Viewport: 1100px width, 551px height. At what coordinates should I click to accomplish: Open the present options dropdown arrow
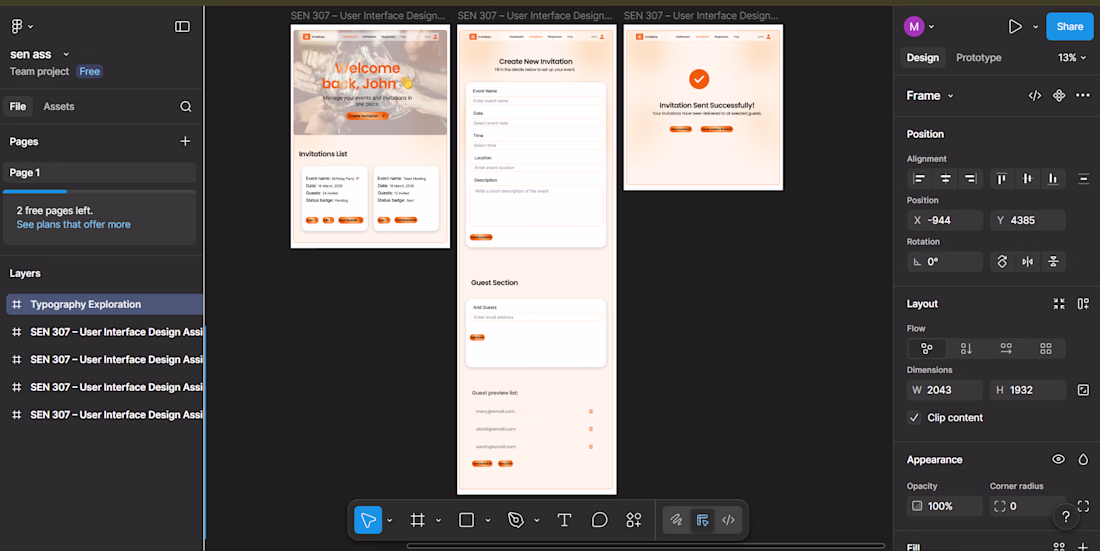pos(1035,27)
